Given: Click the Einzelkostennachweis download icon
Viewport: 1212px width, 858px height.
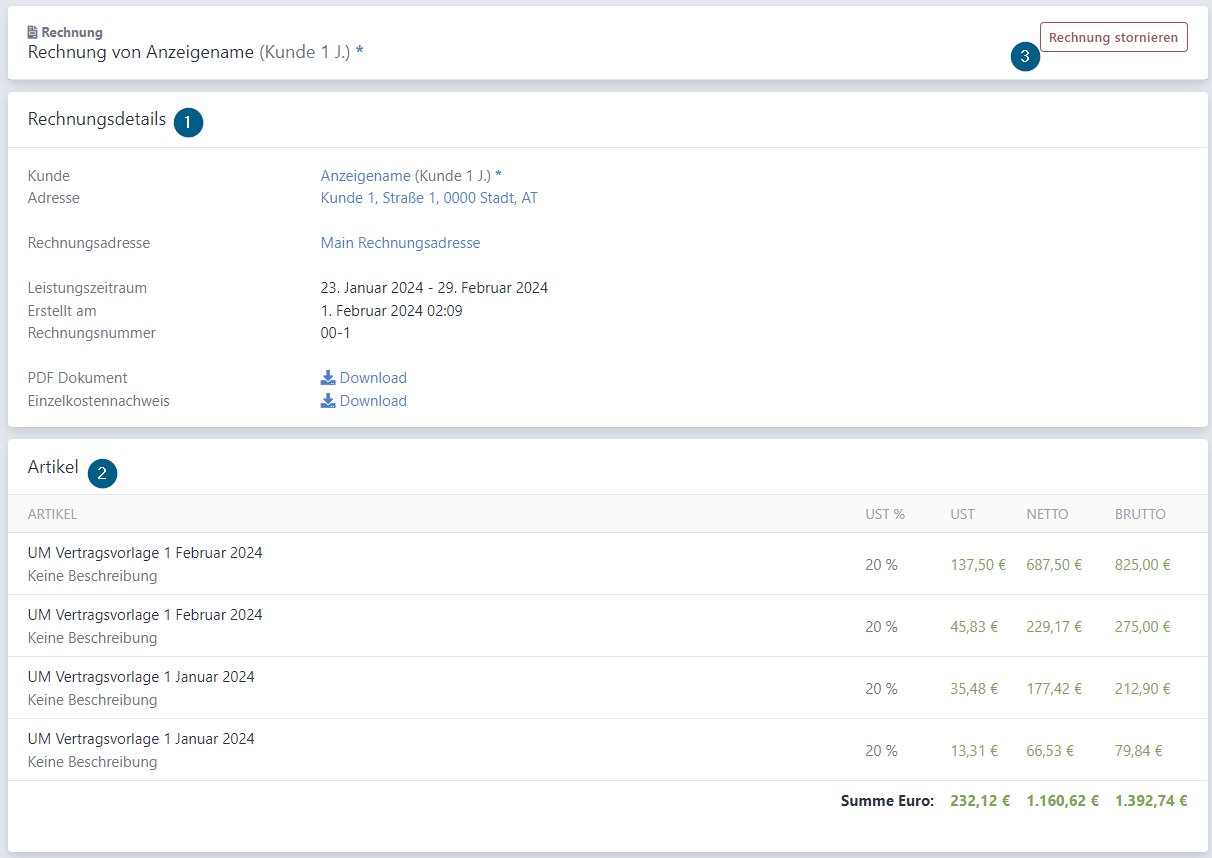Looking at the screenshot, I should pyautogui.click(x=328, y=401).
